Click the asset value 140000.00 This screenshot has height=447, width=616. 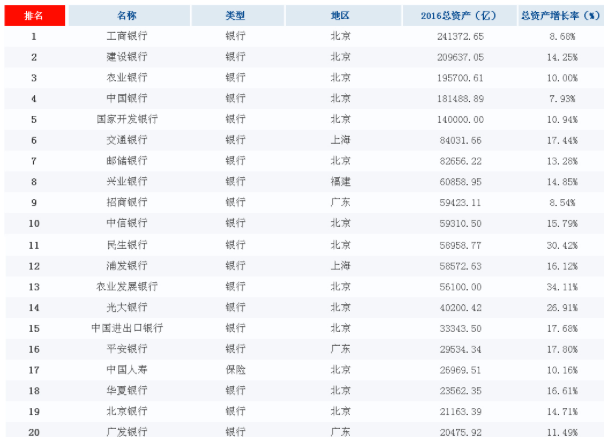(460, 120)
